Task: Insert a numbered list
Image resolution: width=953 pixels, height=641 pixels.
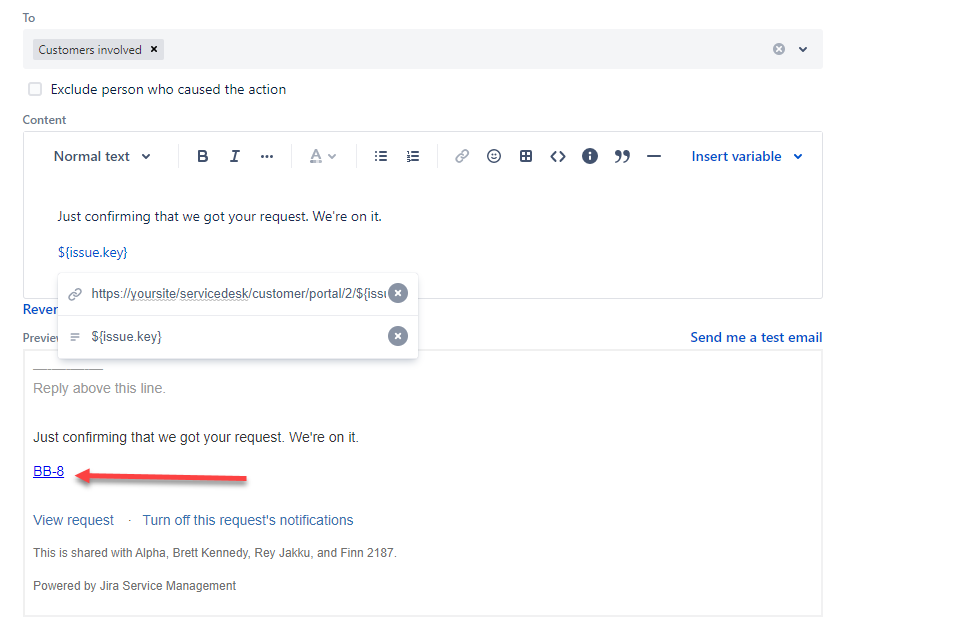Action: coord(413,157)
